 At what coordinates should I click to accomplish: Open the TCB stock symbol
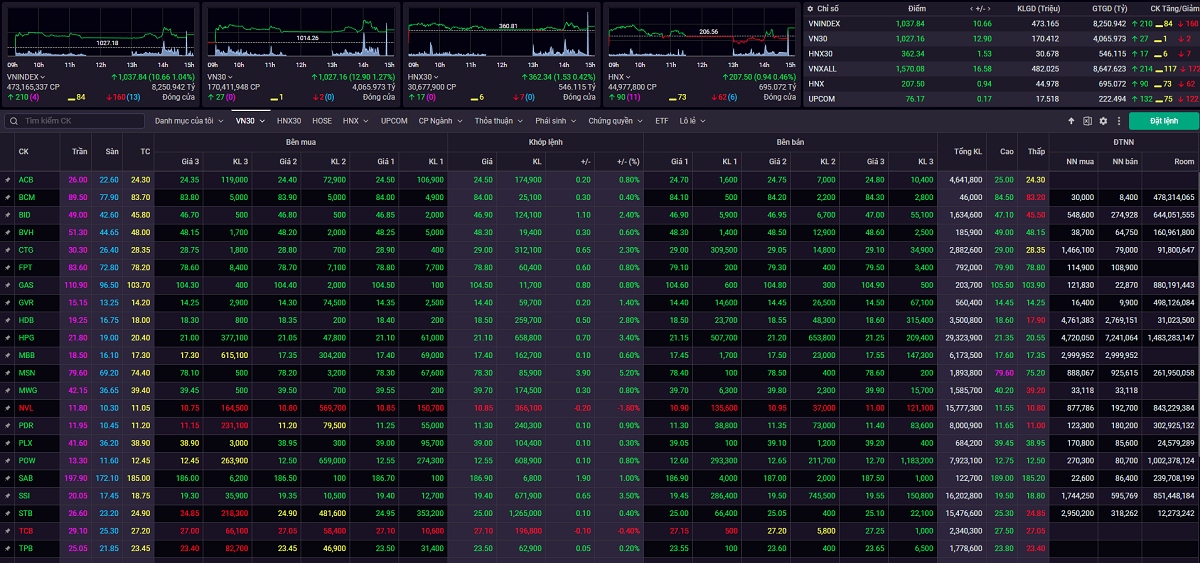(x=26, y=530)
